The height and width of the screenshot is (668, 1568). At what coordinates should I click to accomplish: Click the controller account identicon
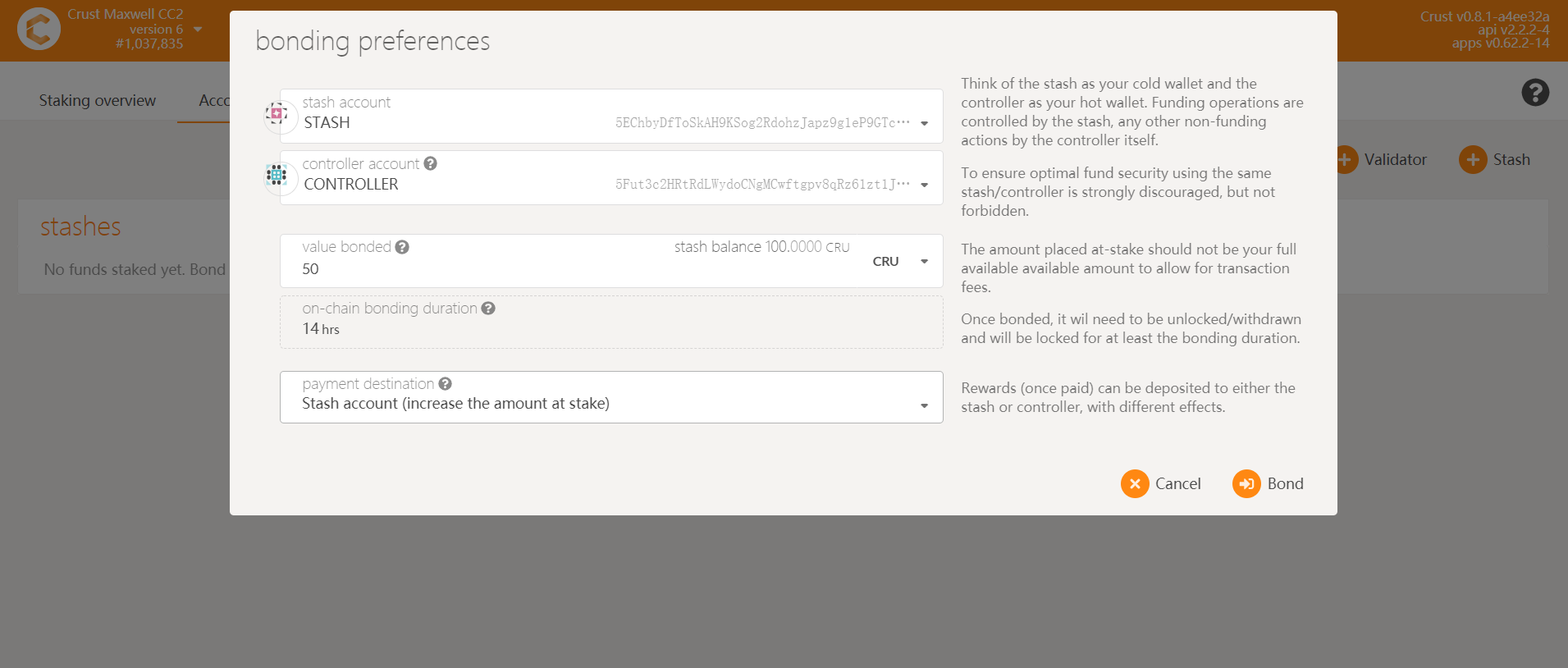[x=277, y=175]
